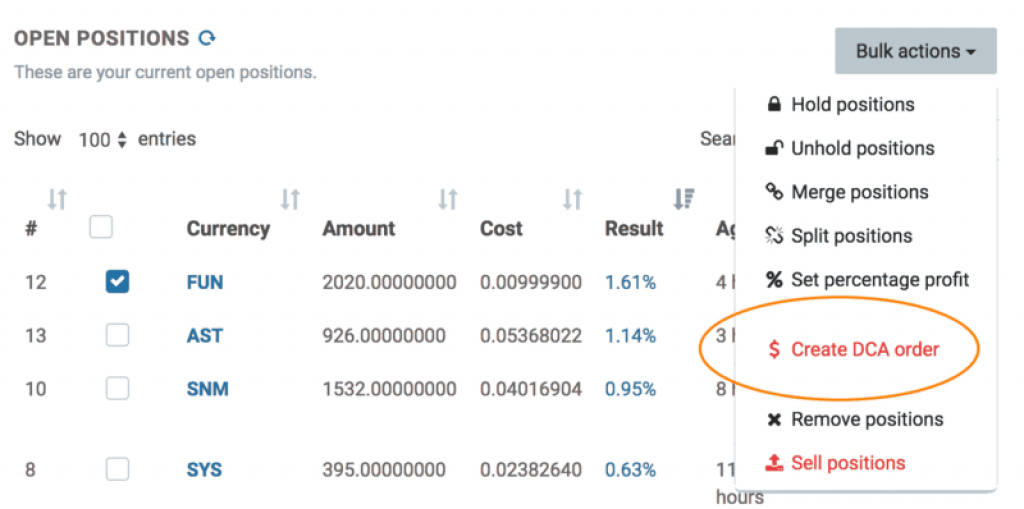The width and height of the screenshot is (1024, 509).
Task: Sort the Amount column
Action: [447, 199]
